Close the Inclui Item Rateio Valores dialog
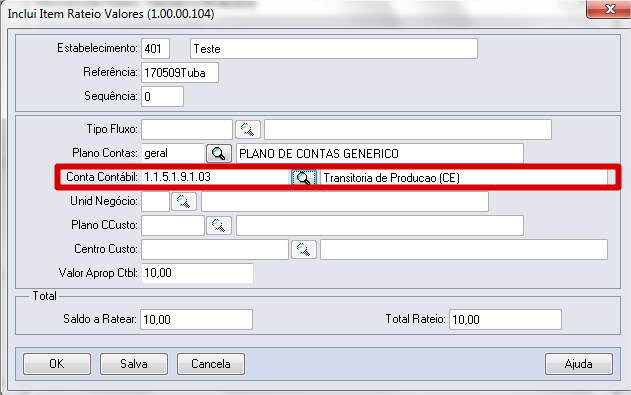This screenshot has height=395, width=631. coord(609,9)
